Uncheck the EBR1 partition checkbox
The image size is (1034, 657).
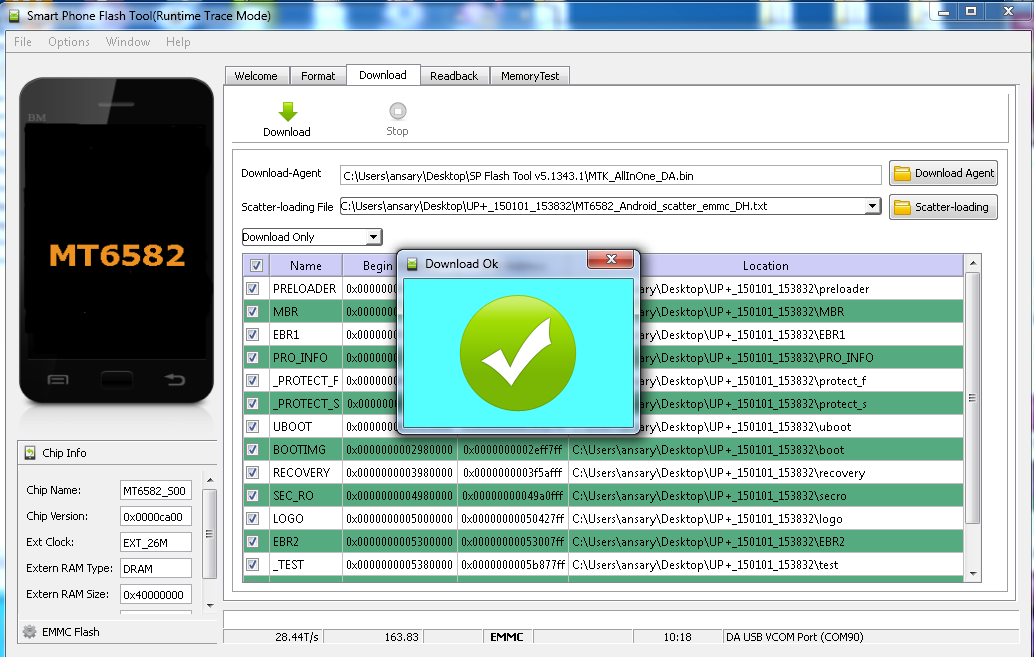coord(253,334)
